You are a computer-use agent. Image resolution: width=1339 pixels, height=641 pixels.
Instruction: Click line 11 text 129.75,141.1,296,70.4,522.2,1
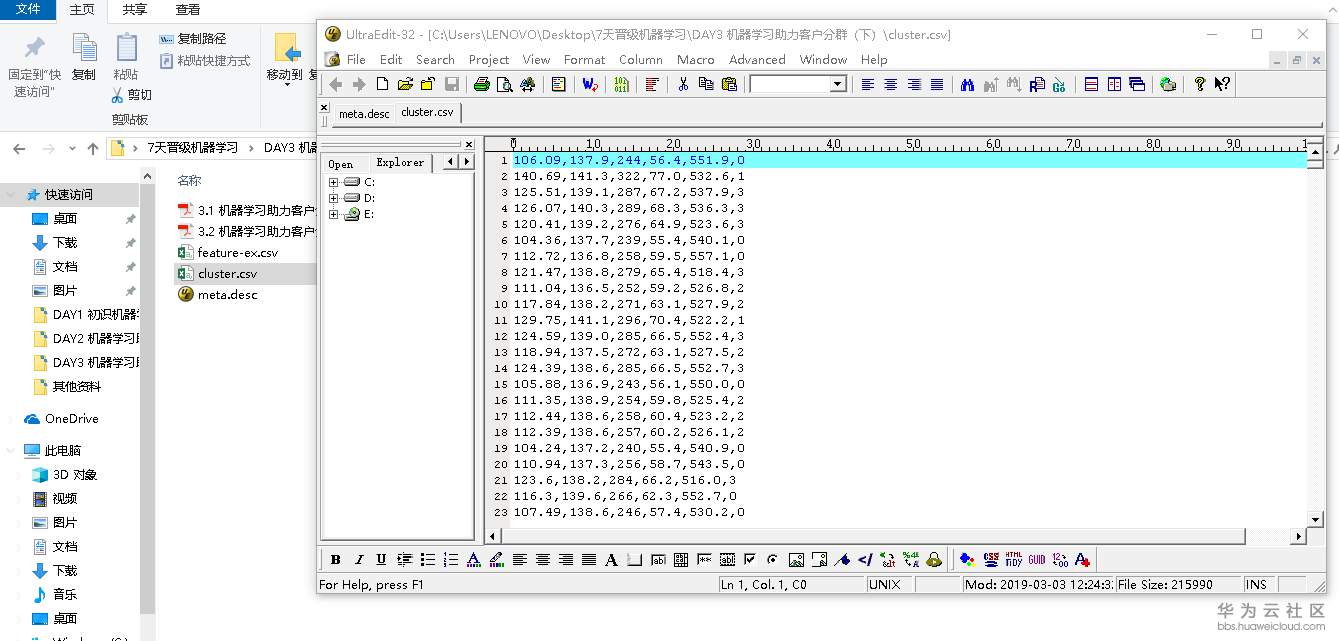[x=629, y=320]
